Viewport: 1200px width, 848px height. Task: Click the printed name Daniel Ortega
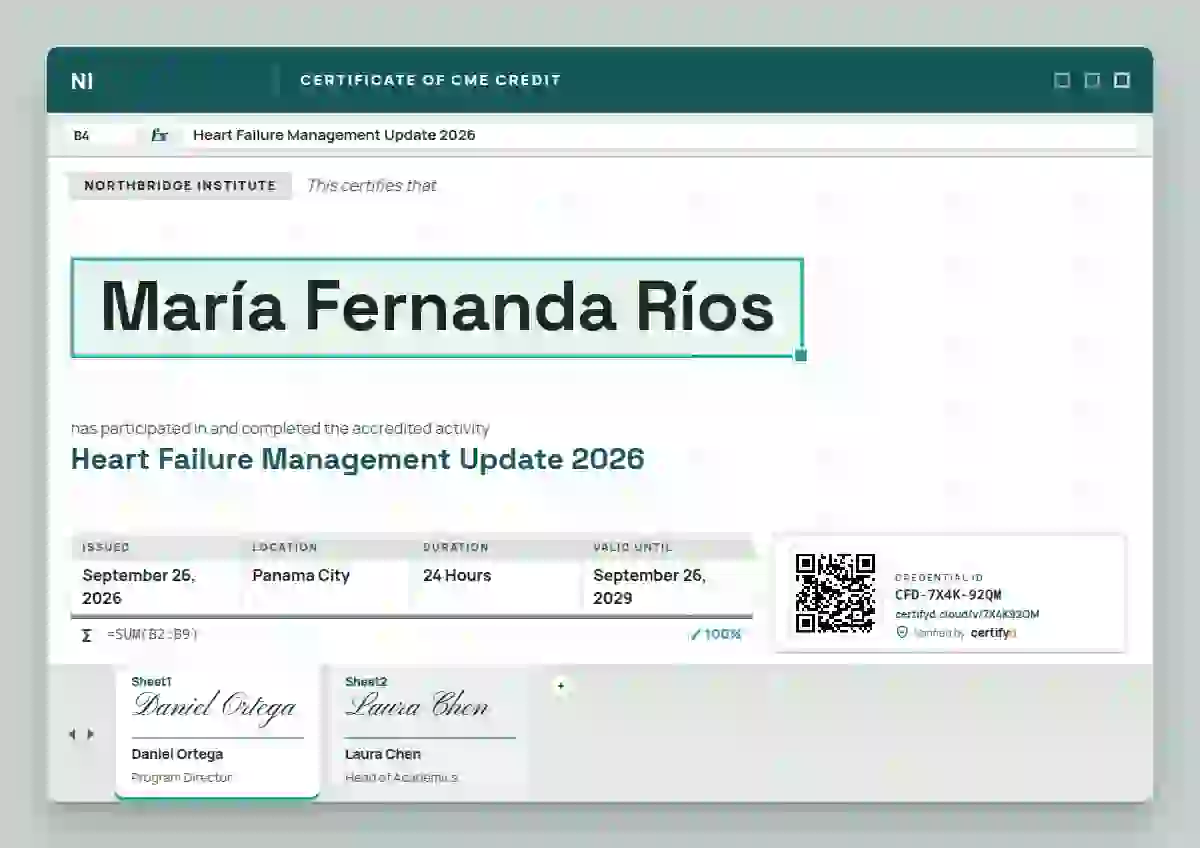tap(177, 755)
